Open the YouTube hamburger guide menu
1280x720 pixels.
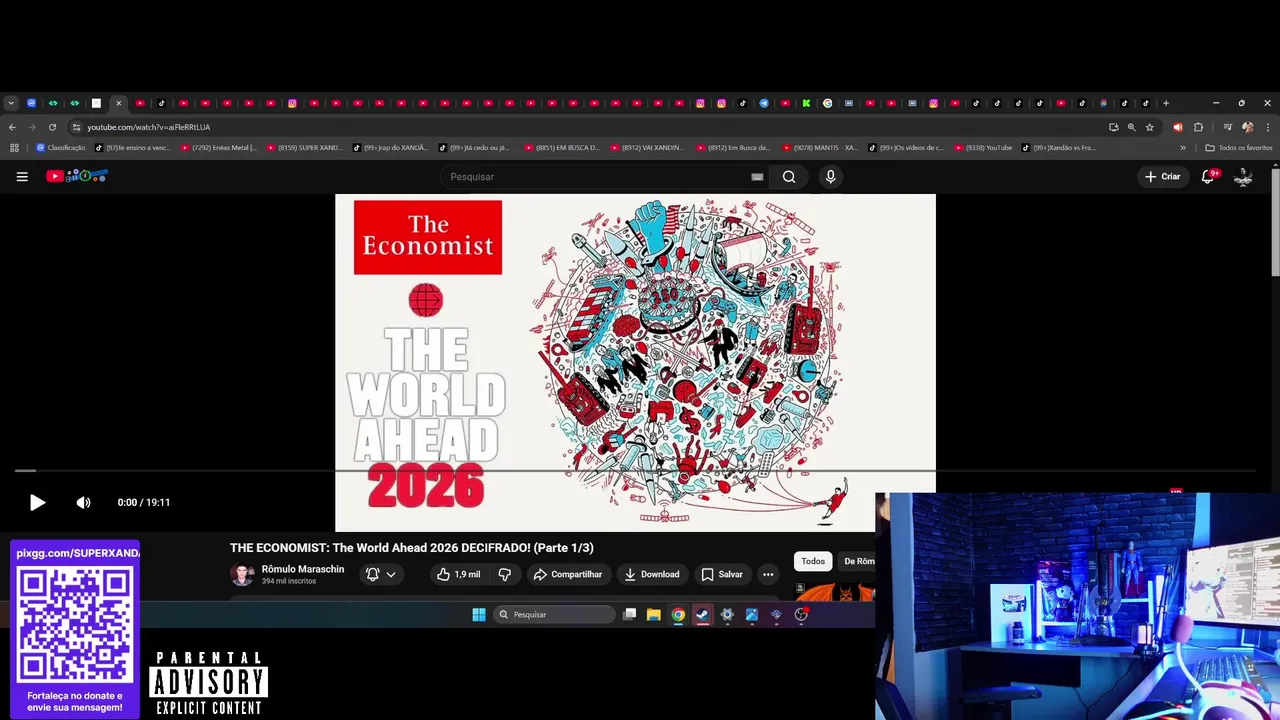[22, 176]
